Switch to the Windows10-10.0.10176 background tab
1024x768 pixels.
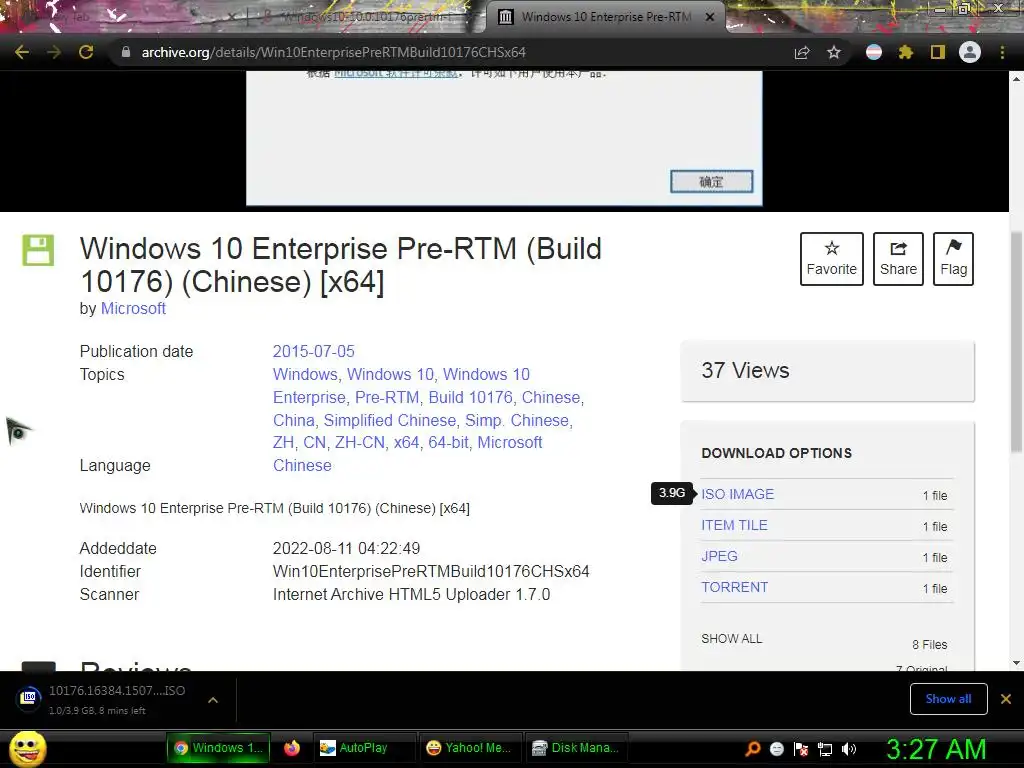(366, 17)
